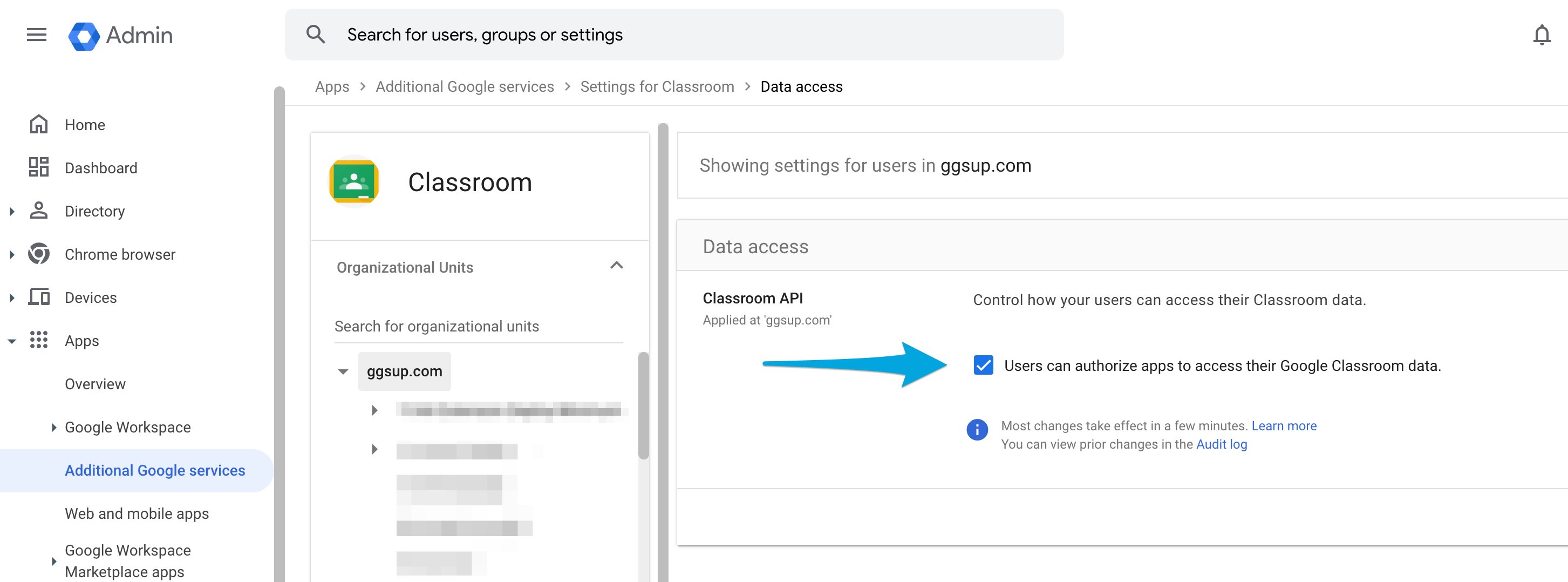Open Home in the sidebar
Screen dimensions: 1568x582
pyautogui.click(x=85, y=125)
